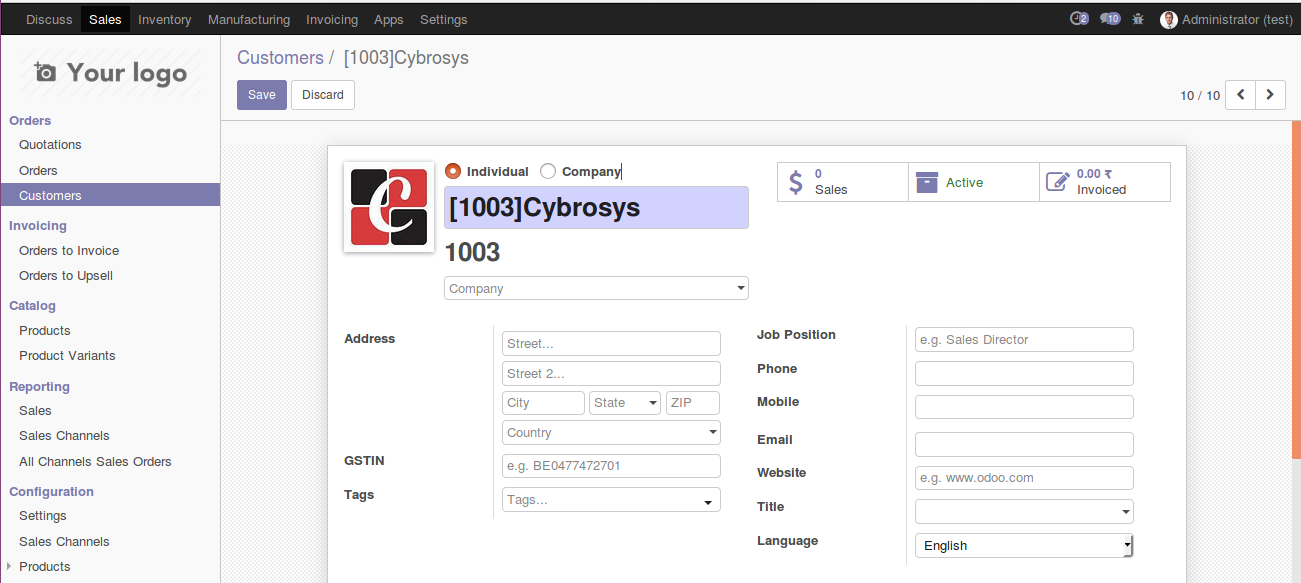Select the Individual radio button
The image size is (1301, 583).
click(x=453, y=171)
